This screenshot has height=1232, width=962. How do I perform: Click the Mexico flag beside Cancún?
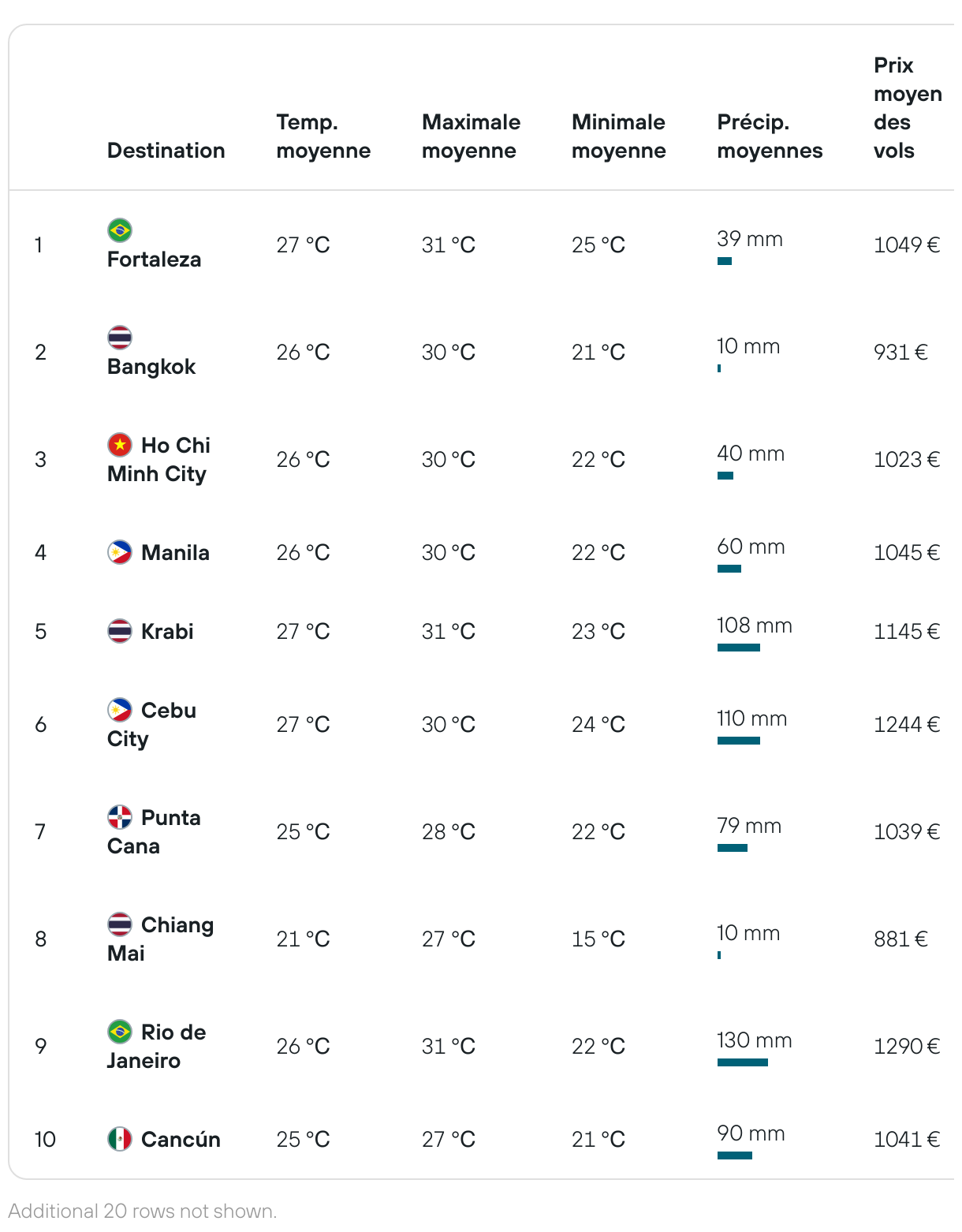point(120,1139)
